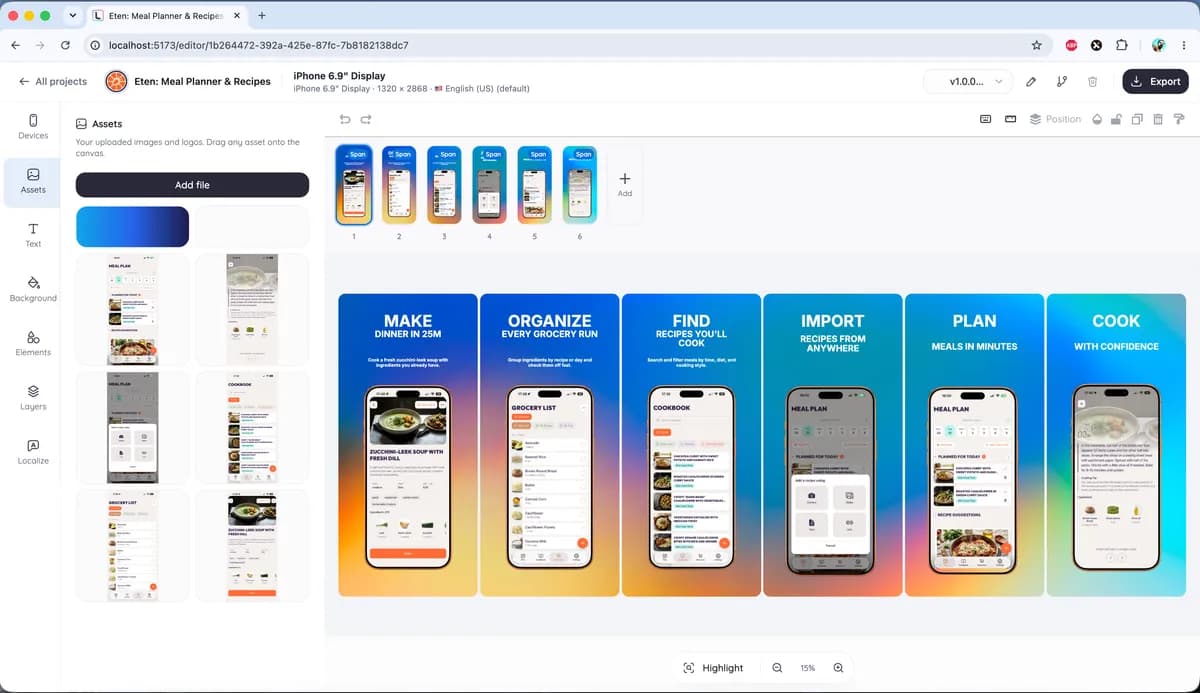Open the Localize panel
This screenshot has width=1200, height=693.
click(x=33, y=451)
